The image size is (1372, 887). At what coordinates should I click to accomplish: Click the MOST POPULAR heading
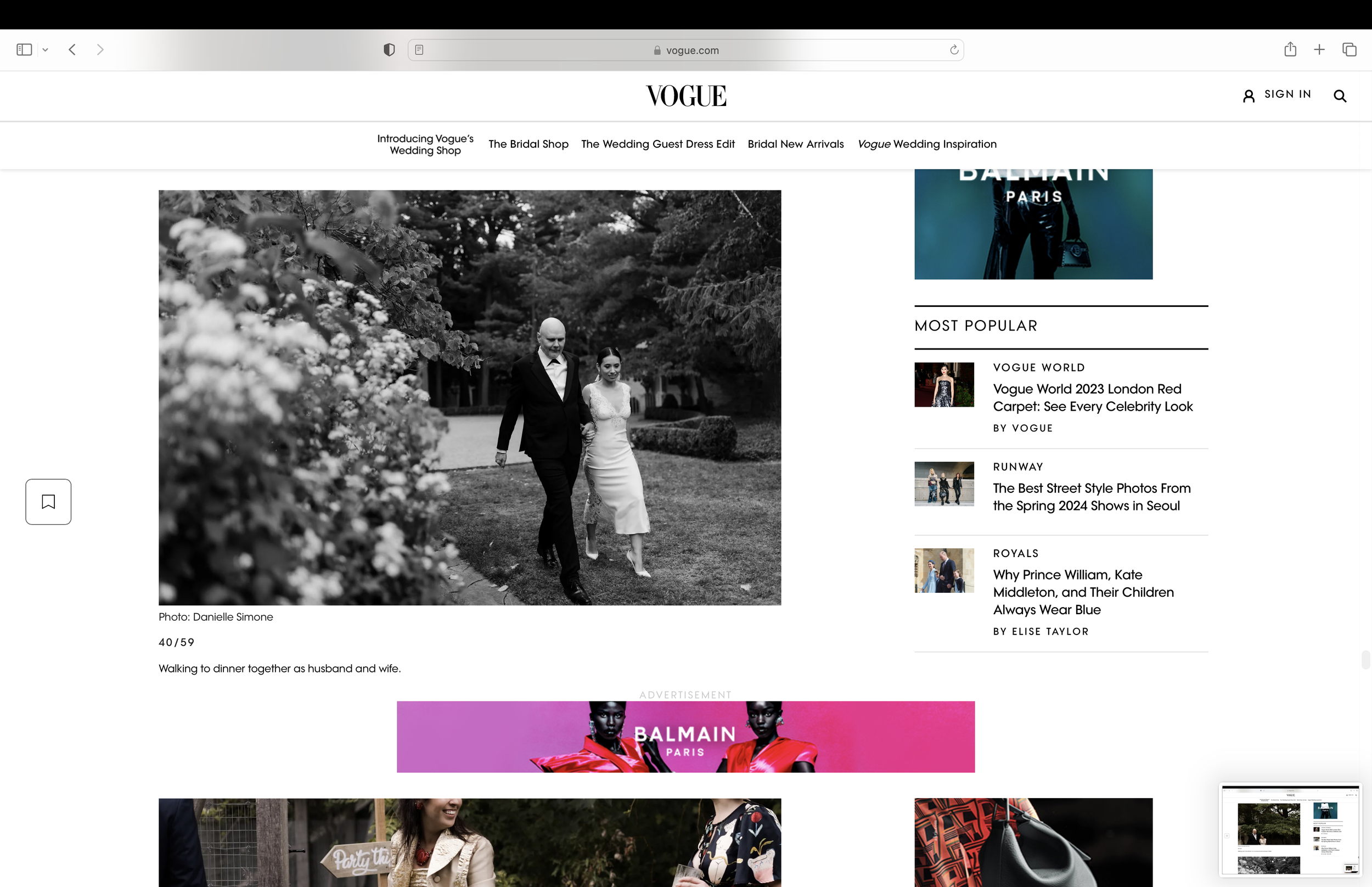pos(975,326)
